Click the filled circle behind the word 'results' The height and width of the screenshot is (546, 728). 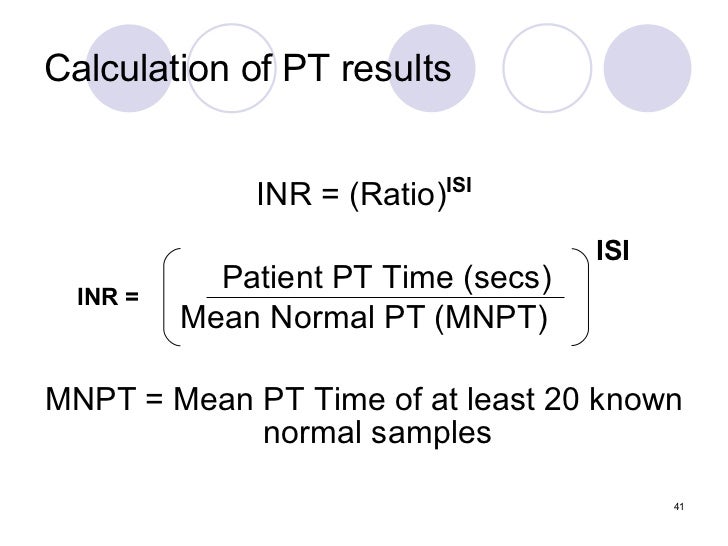[x=430, y=95]
